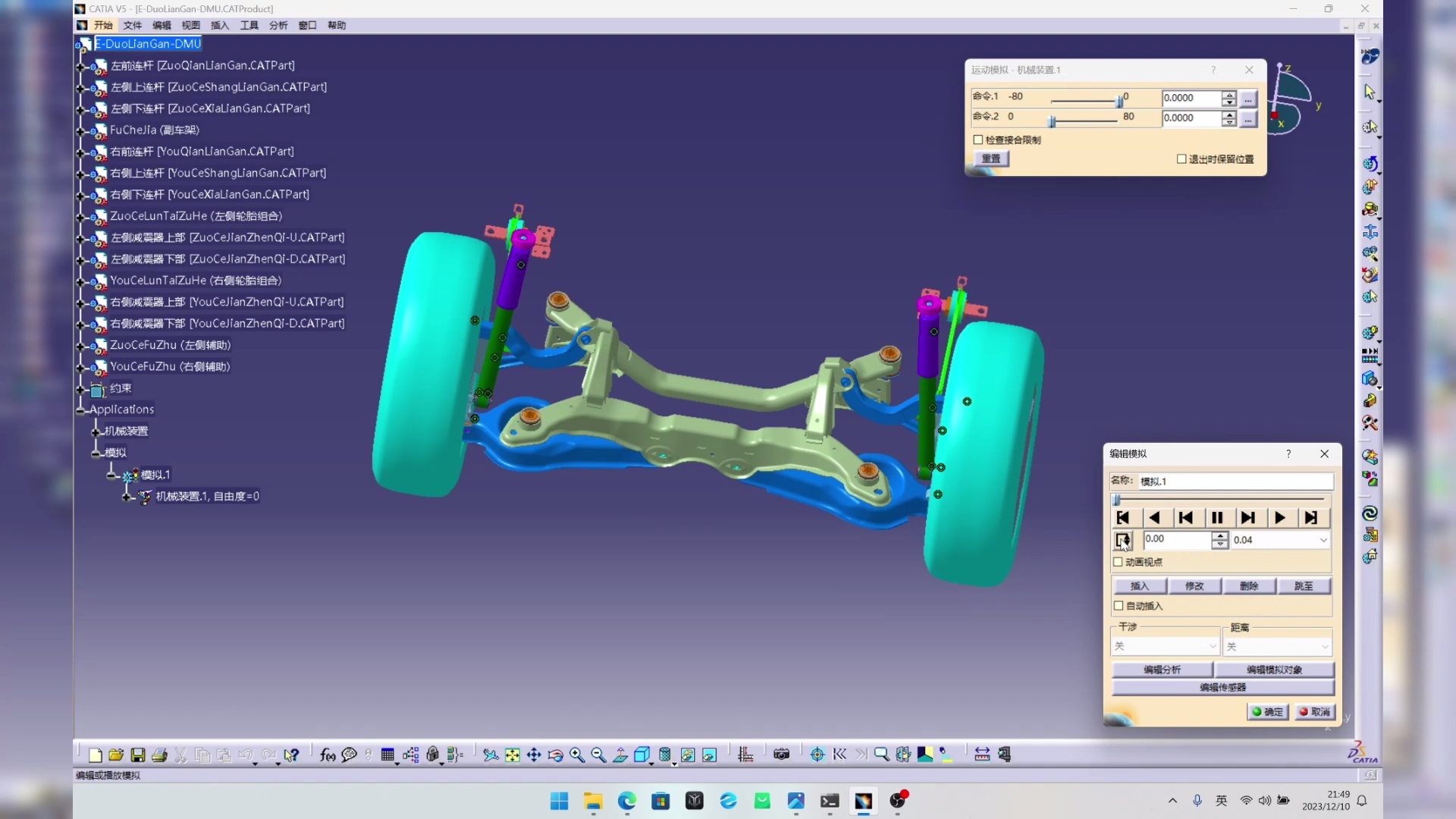Select the Pan tool icon

[534, 755]
